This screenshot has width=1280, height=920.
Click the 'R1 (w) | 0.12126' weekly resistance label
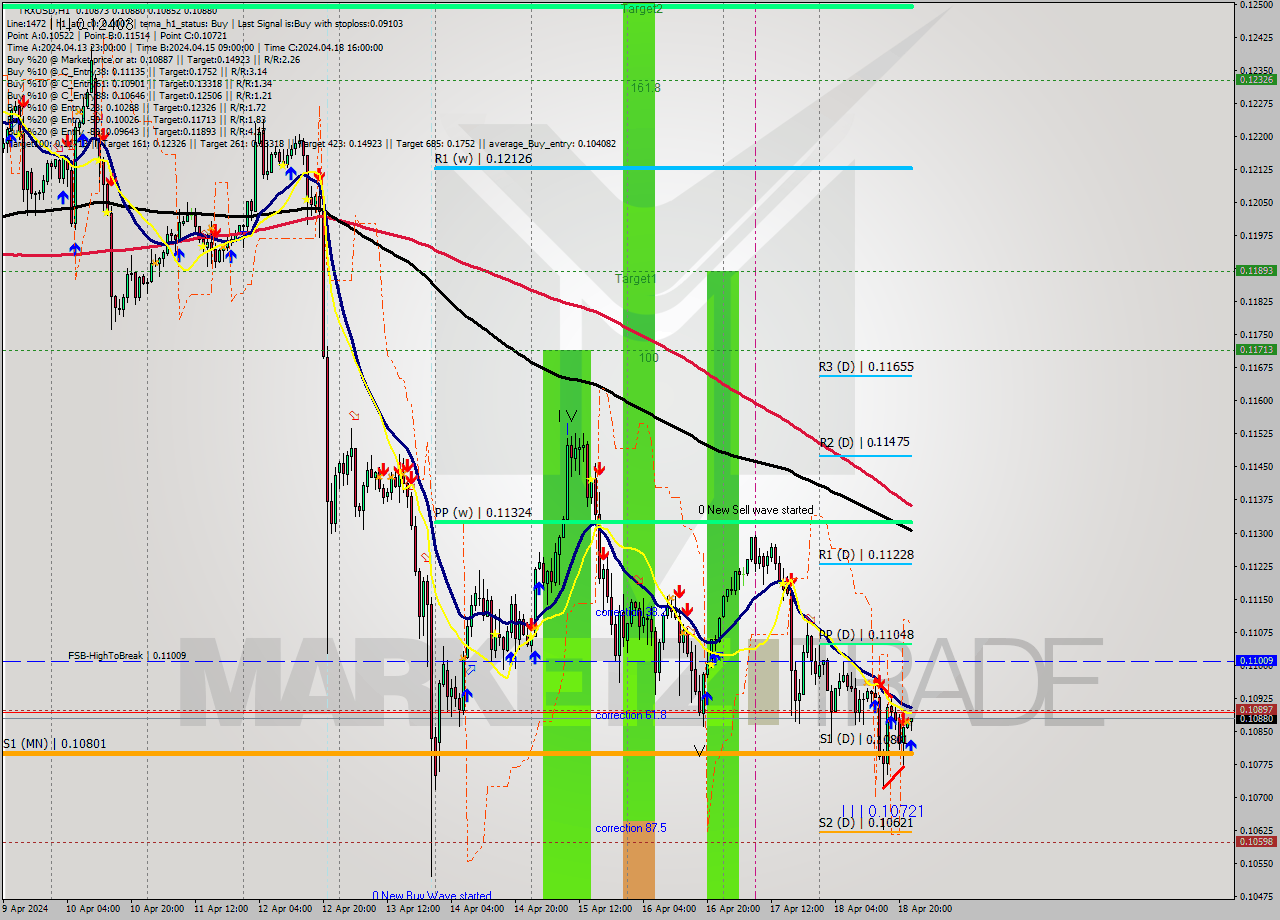point(483,158)
